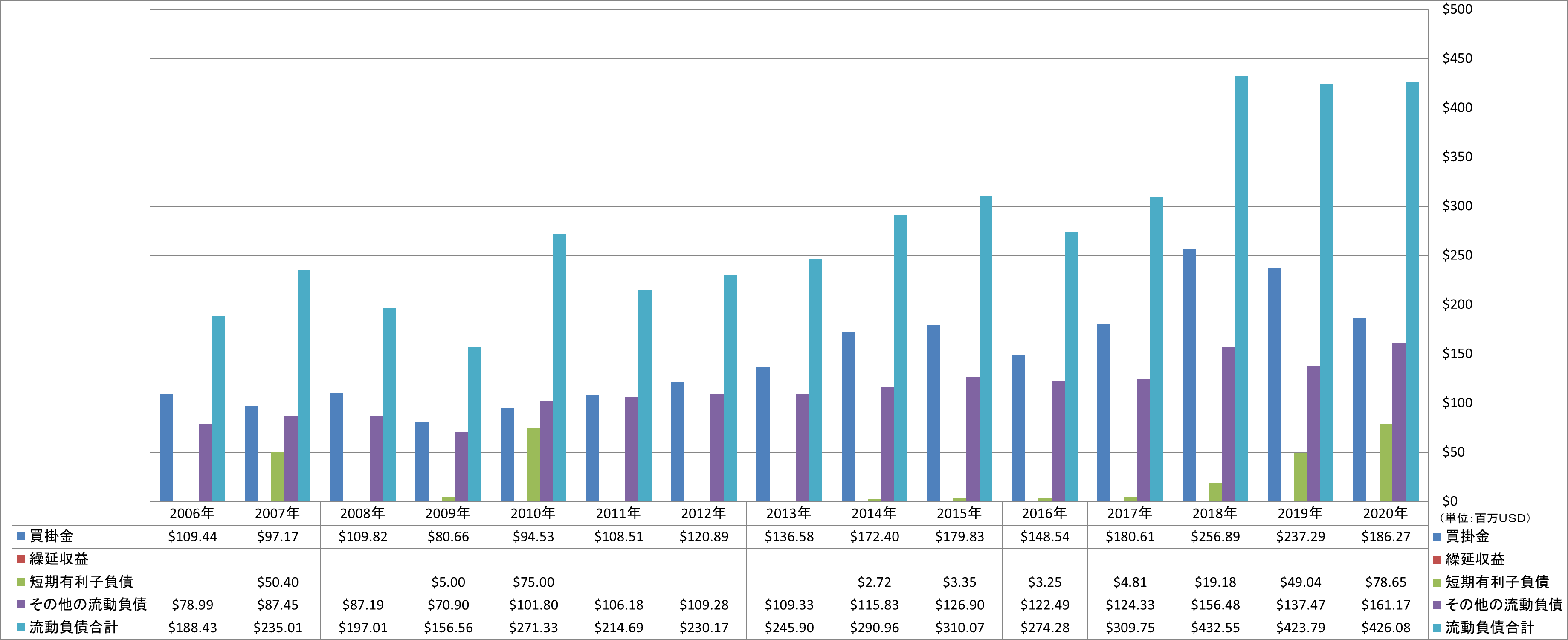
Task: Click the purple その他の流動負債 swatch in left legend
Action: [21, 605]
